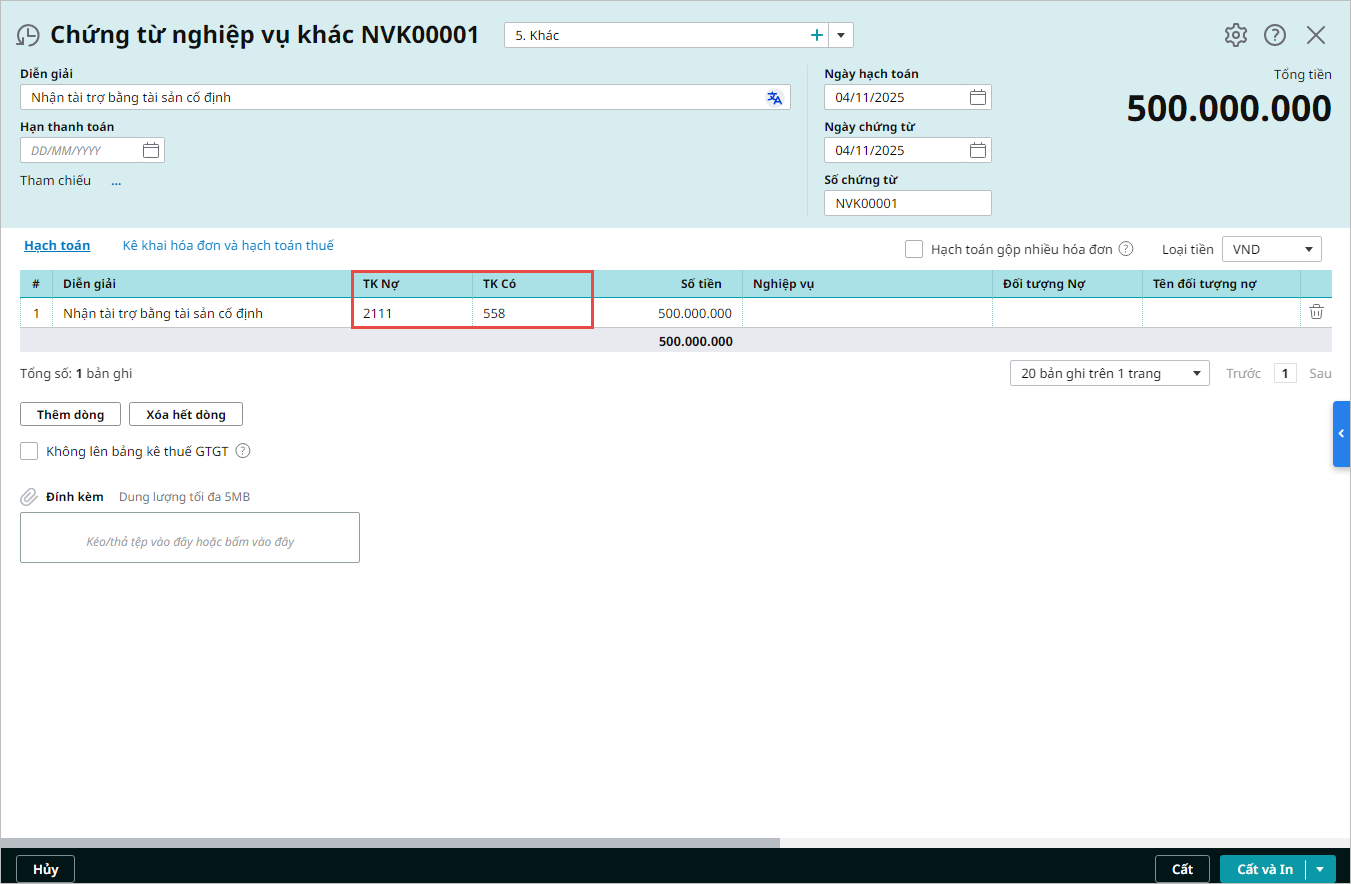Switch to Kê khai hóa đơn và hạch toán thuế tab

pyautogui.click(x=228, y=245)
